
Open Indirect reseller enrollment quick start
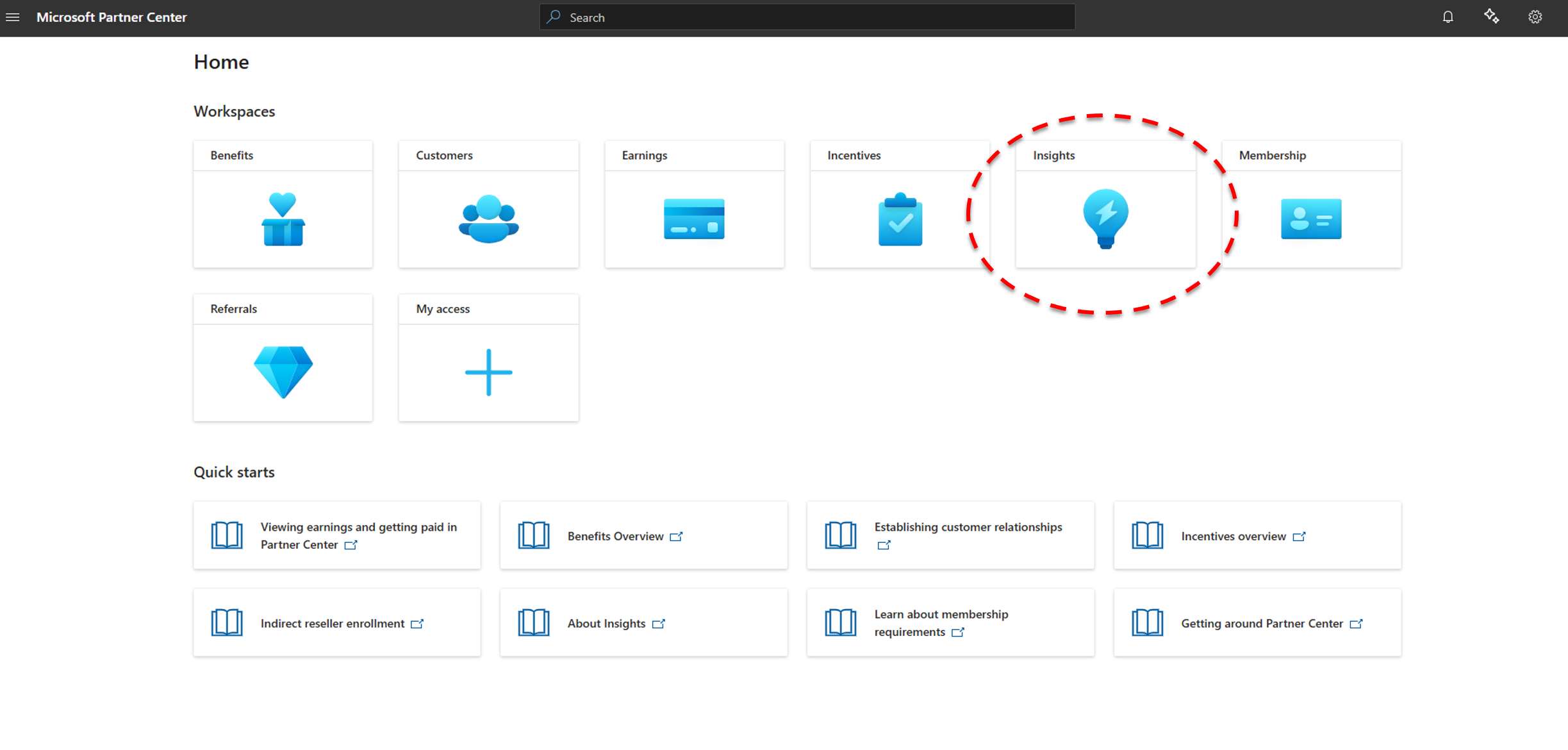[x=333, y=624]
